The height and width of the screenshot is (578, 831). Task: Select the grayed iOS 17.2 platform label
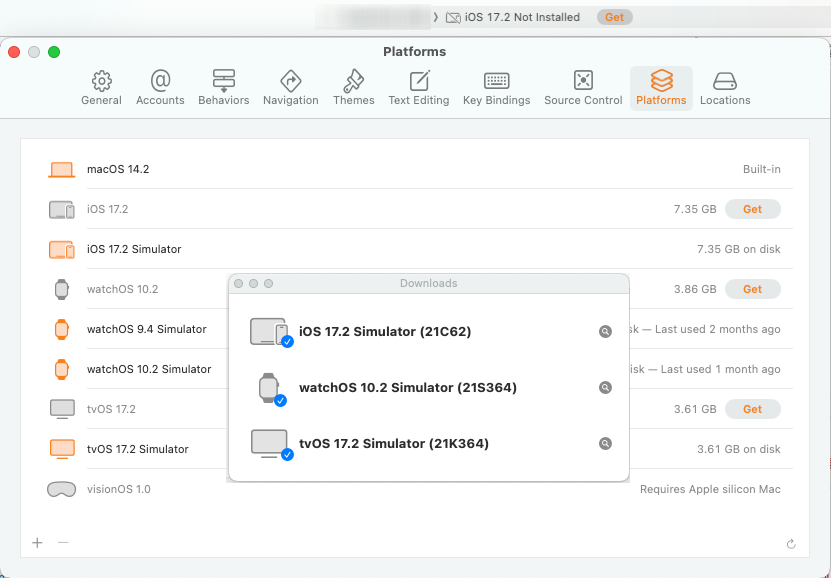click(x=108, y=209)
